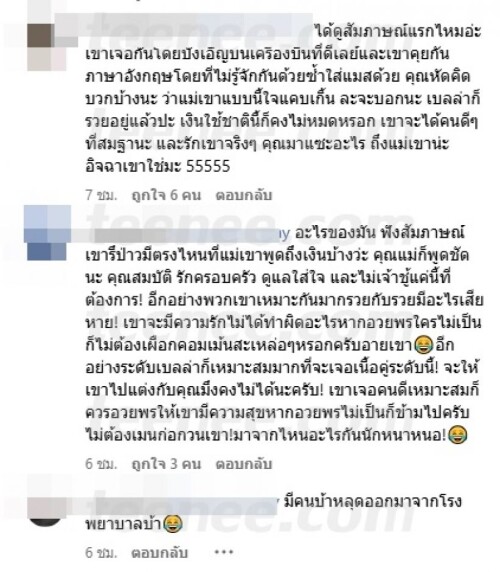Click the first comment text ending with 55555
500x572 pixels.
(x=283, y=99)
